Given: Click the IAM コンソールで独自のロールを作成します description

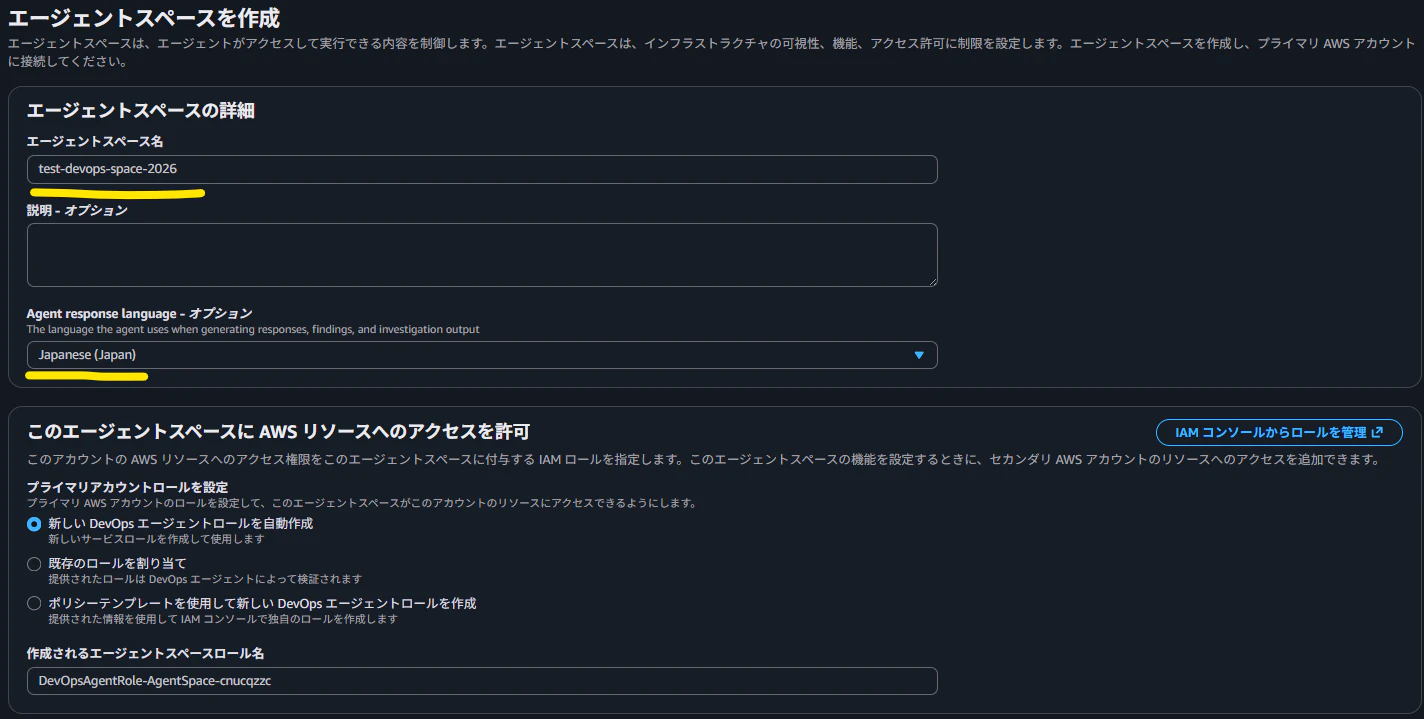Looking at the screenshot, I should [x=223, y=619].
